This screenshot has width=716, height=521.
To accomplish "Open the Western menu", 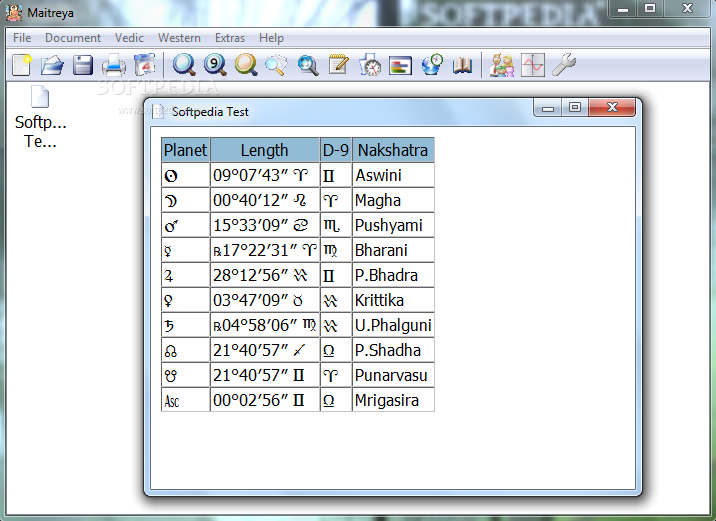I will coord(179,38).
